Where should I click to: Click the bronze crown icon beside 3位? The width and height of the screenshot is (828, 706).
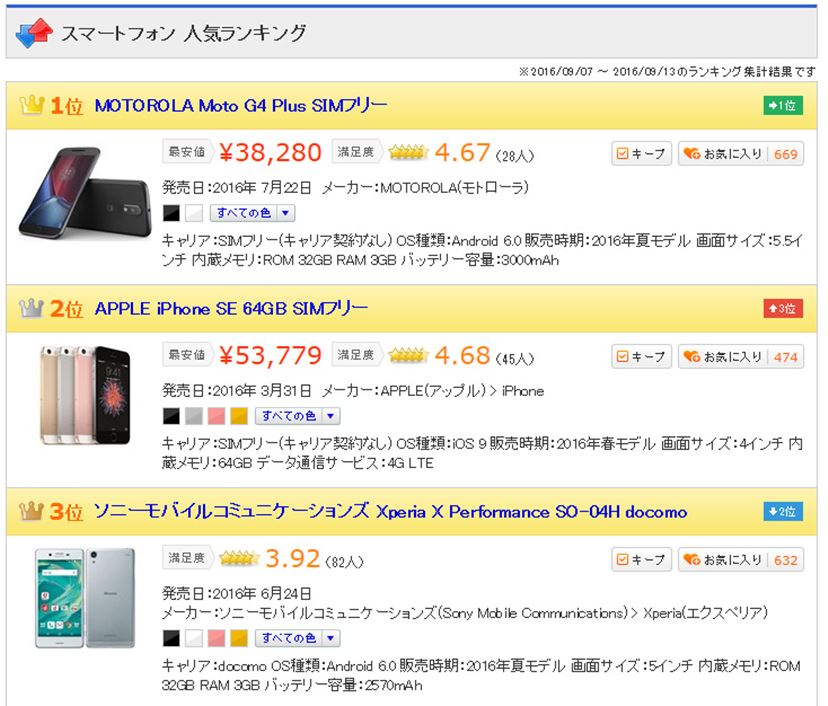31,511
